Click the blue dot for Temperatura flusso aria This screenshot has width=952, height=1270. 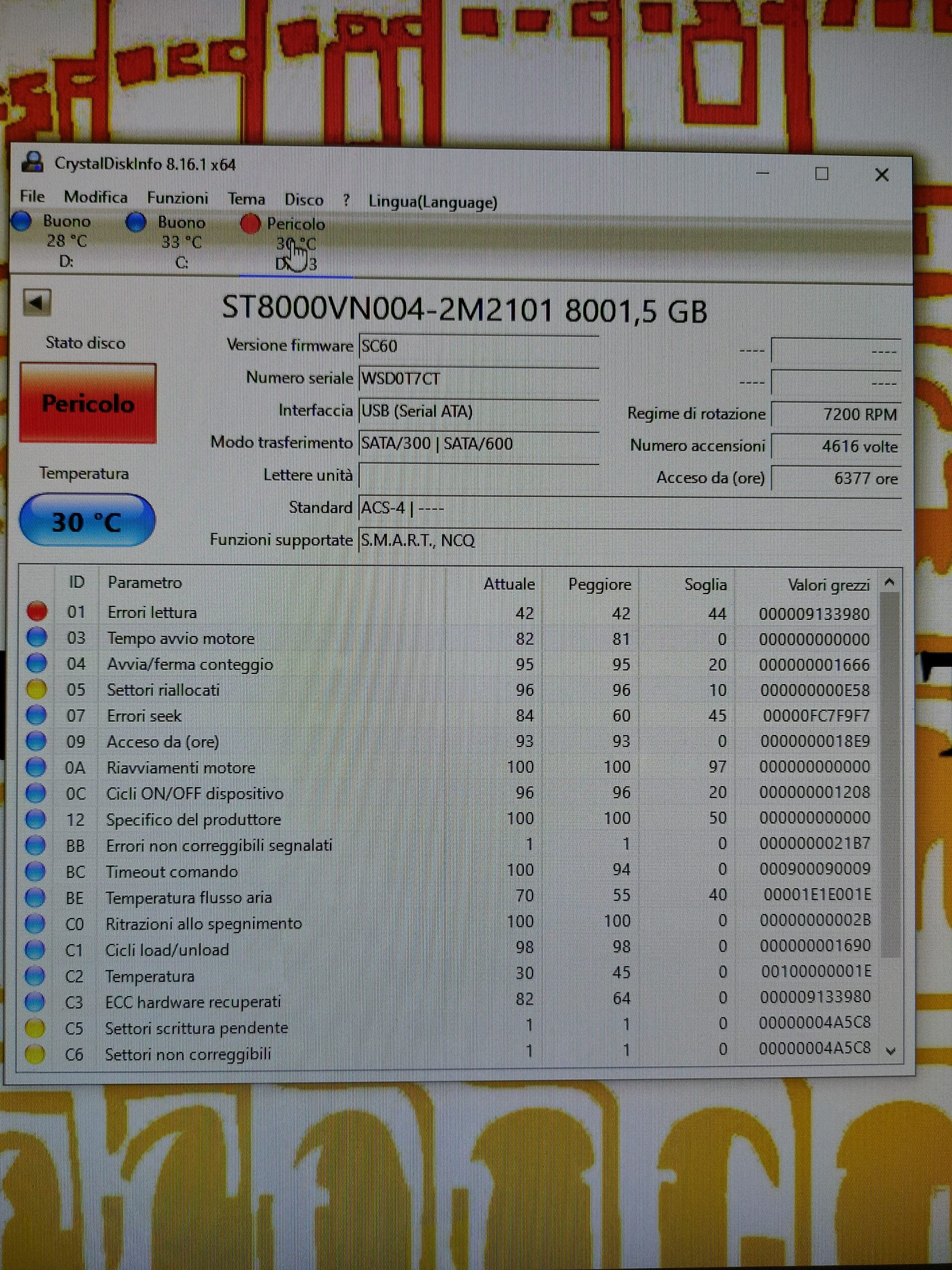point(35,897)
